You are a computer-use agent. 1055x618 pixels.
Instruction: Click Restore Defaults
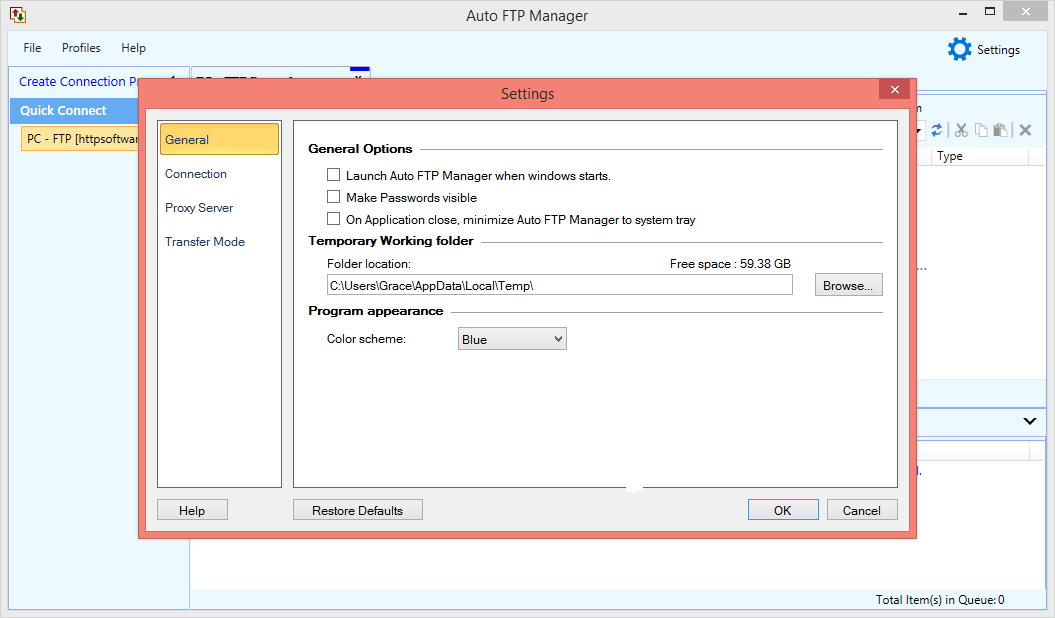[x=357, y=509]
